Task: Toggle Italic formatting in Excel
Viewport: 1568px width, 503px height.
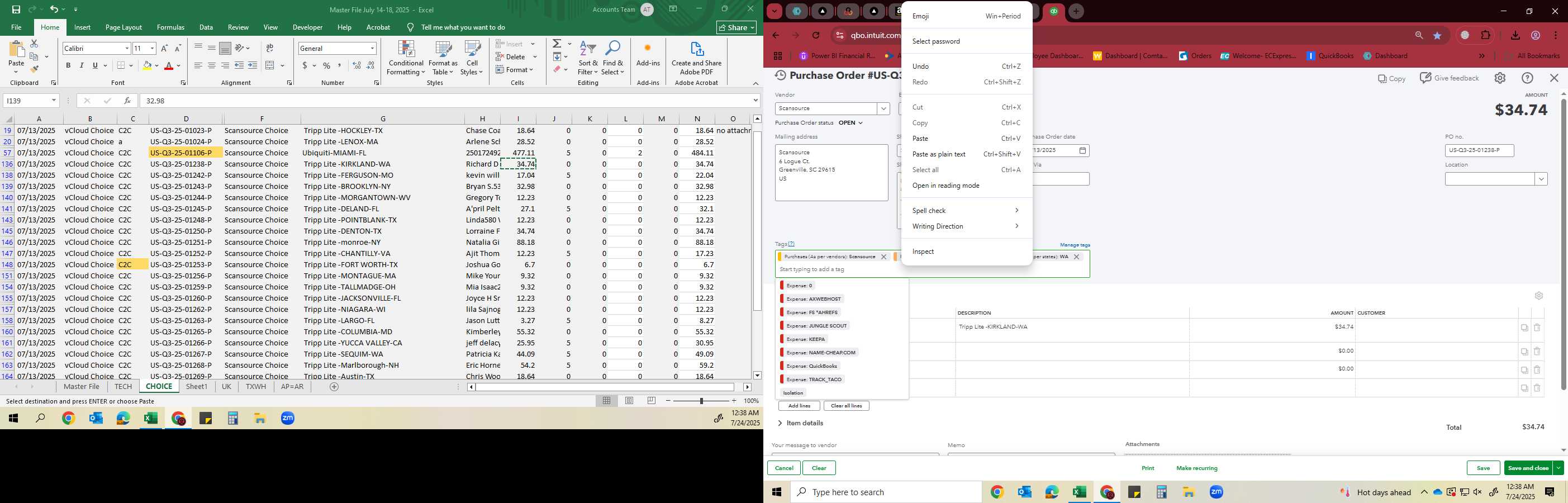Action: pos(82,65)
